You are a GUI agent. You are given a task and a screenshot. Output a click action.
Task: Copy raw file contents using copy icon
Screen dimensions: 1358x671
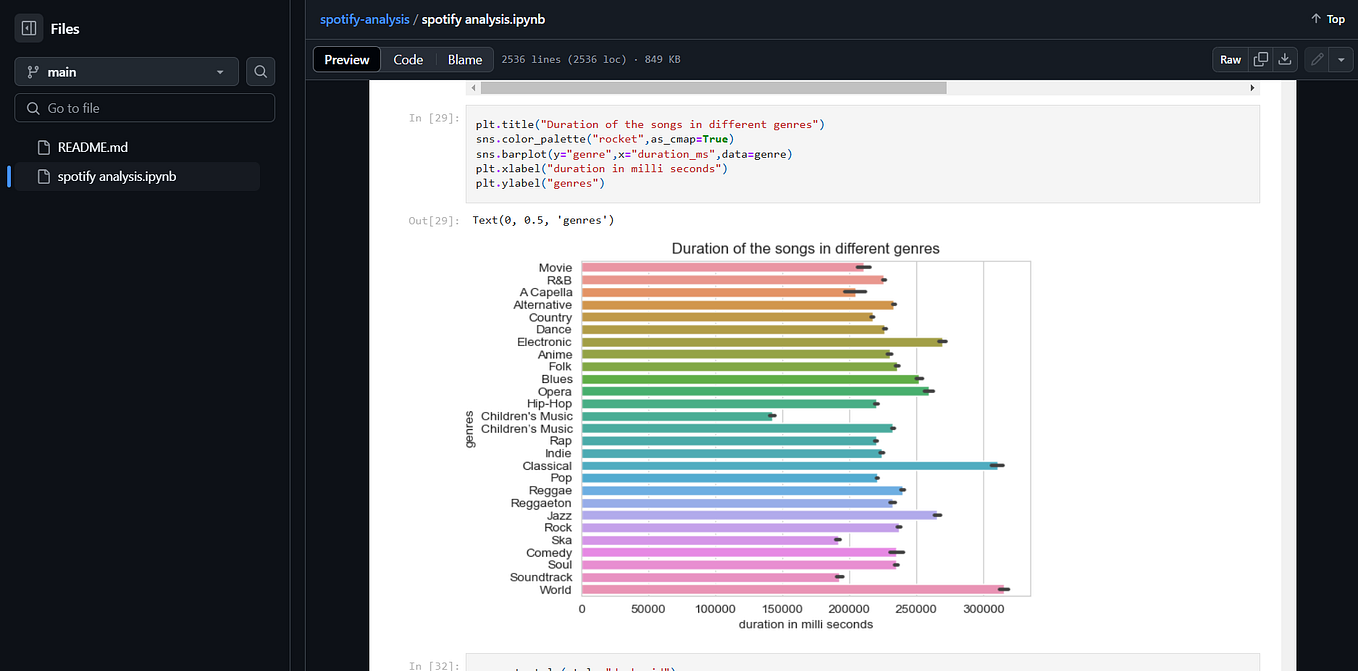pyautogui.click(x=1261, y=59)
